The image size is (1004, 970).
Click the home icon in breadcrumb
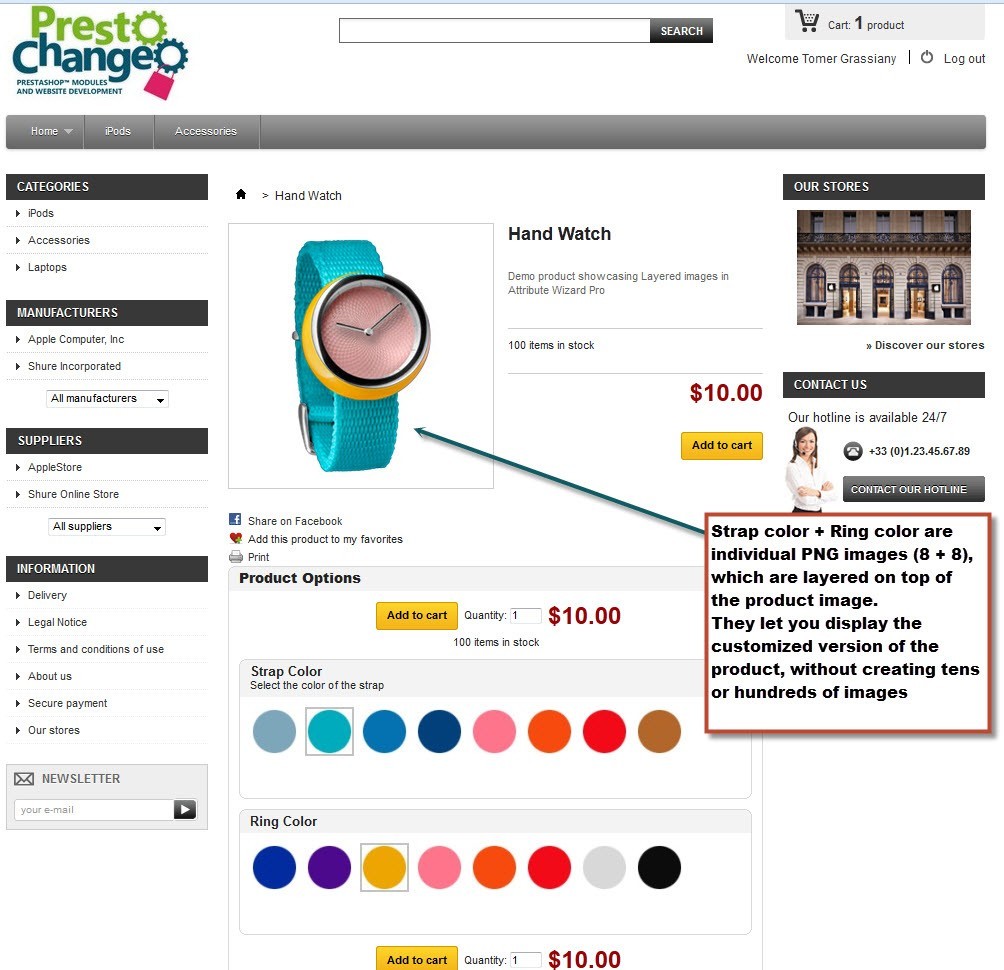coord(241,194)
